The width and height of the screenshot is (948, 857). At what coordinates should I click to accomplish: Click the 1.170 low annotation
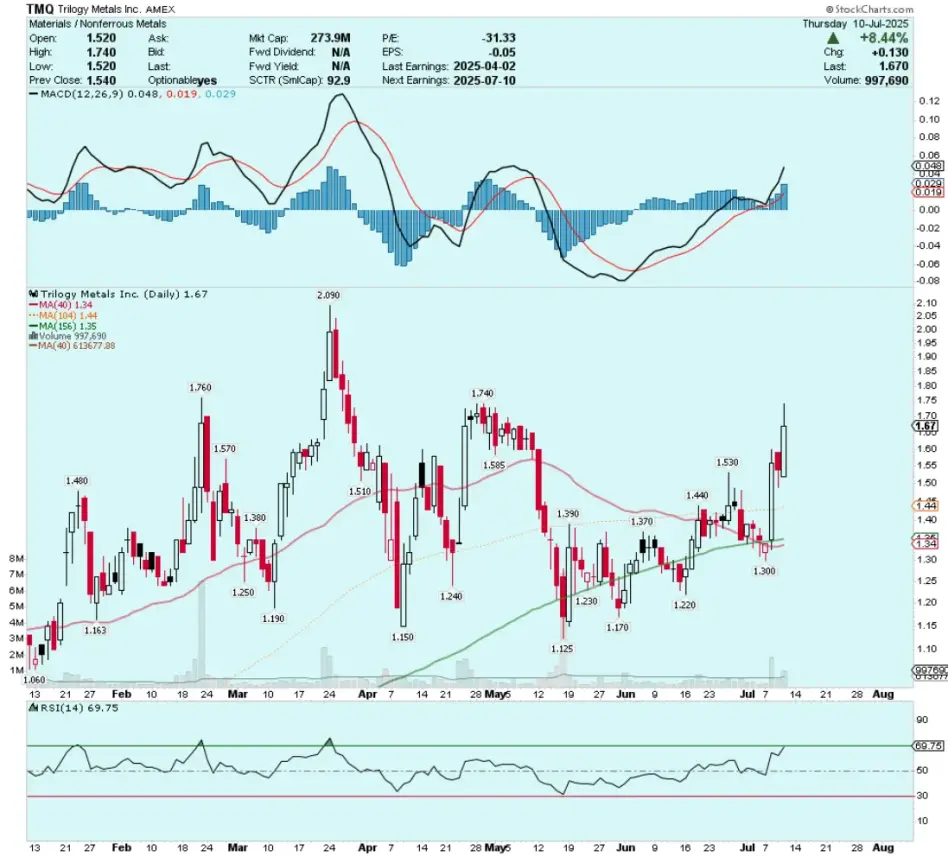click(x=617, y=627)
